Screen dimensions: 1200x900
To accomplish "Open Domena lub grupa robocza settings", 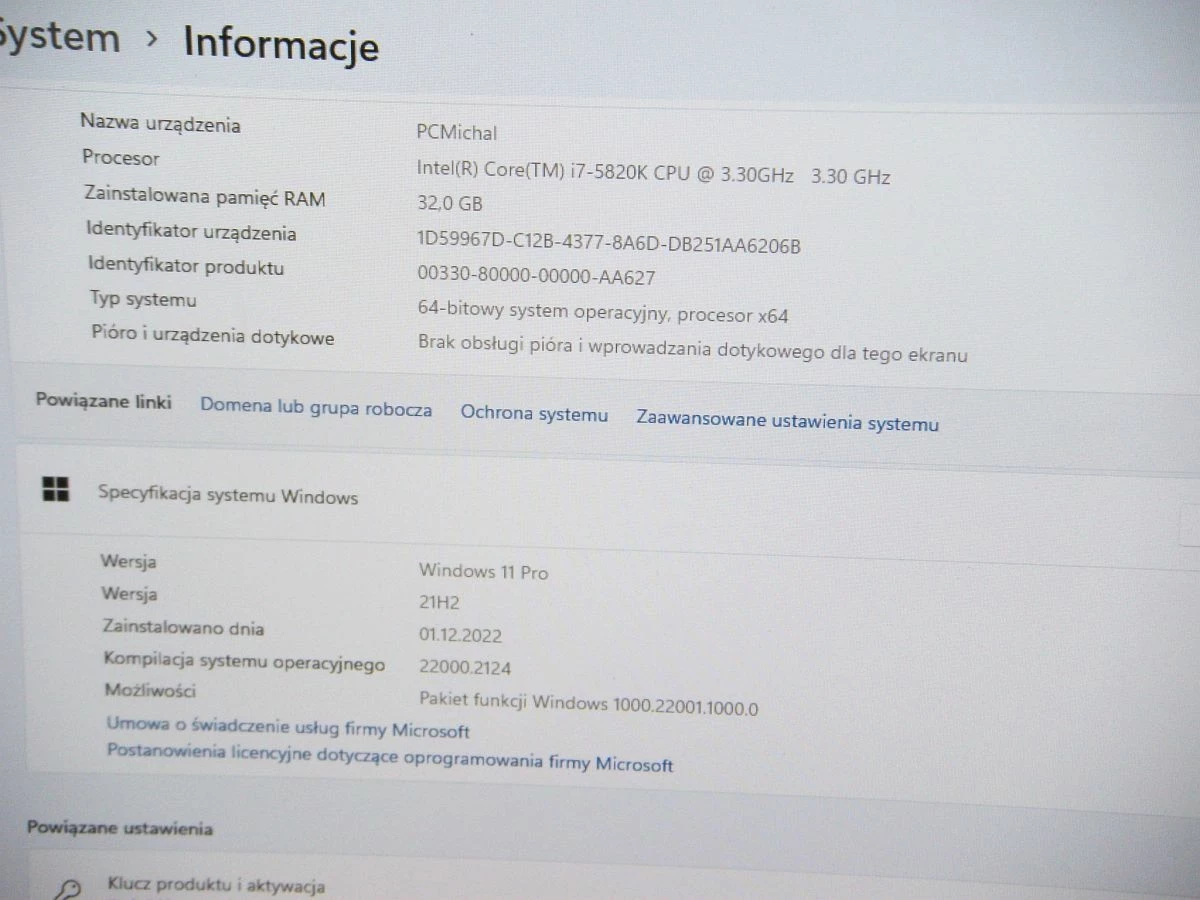I will click(316, 409).
